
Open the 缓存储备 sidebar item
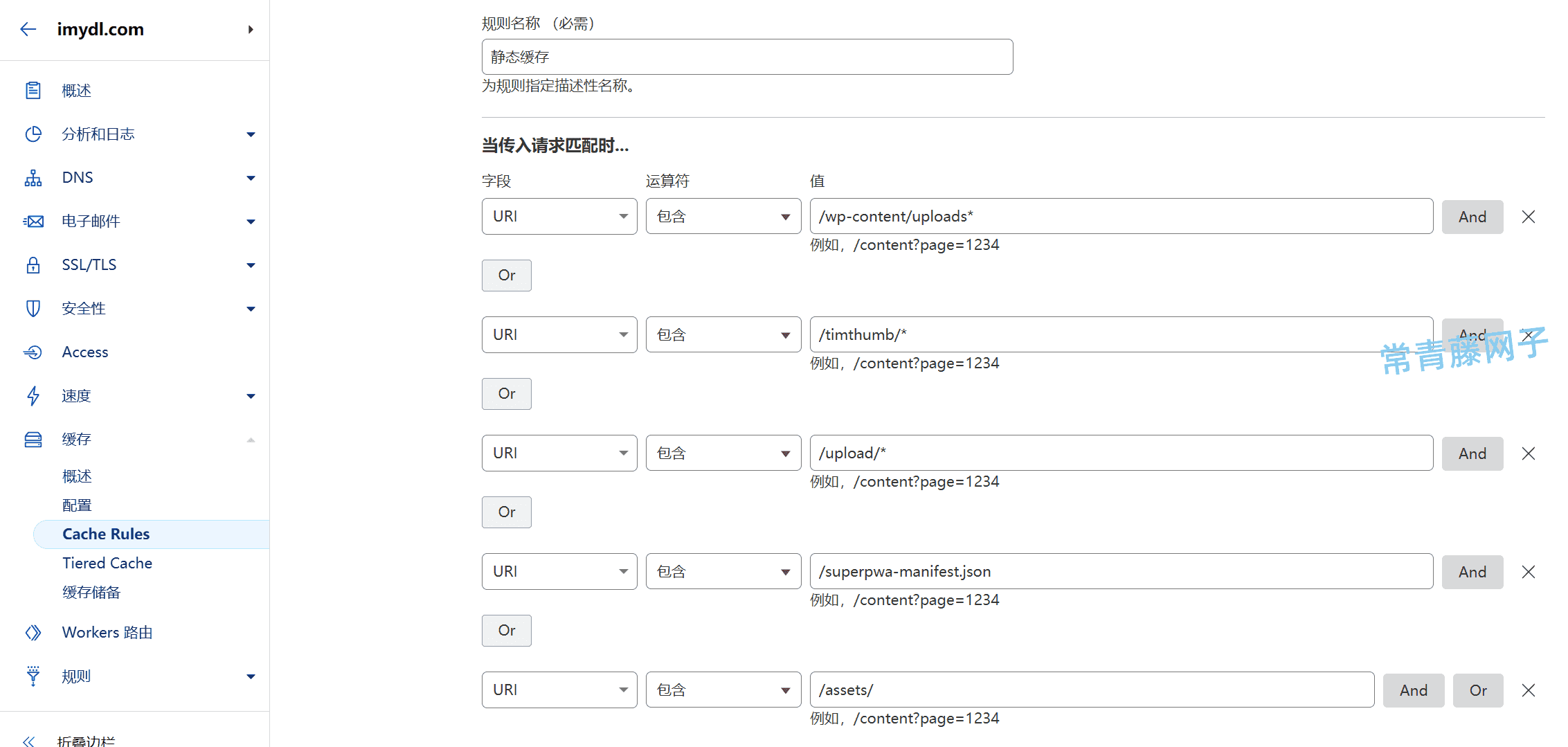(x=91, y=593)
